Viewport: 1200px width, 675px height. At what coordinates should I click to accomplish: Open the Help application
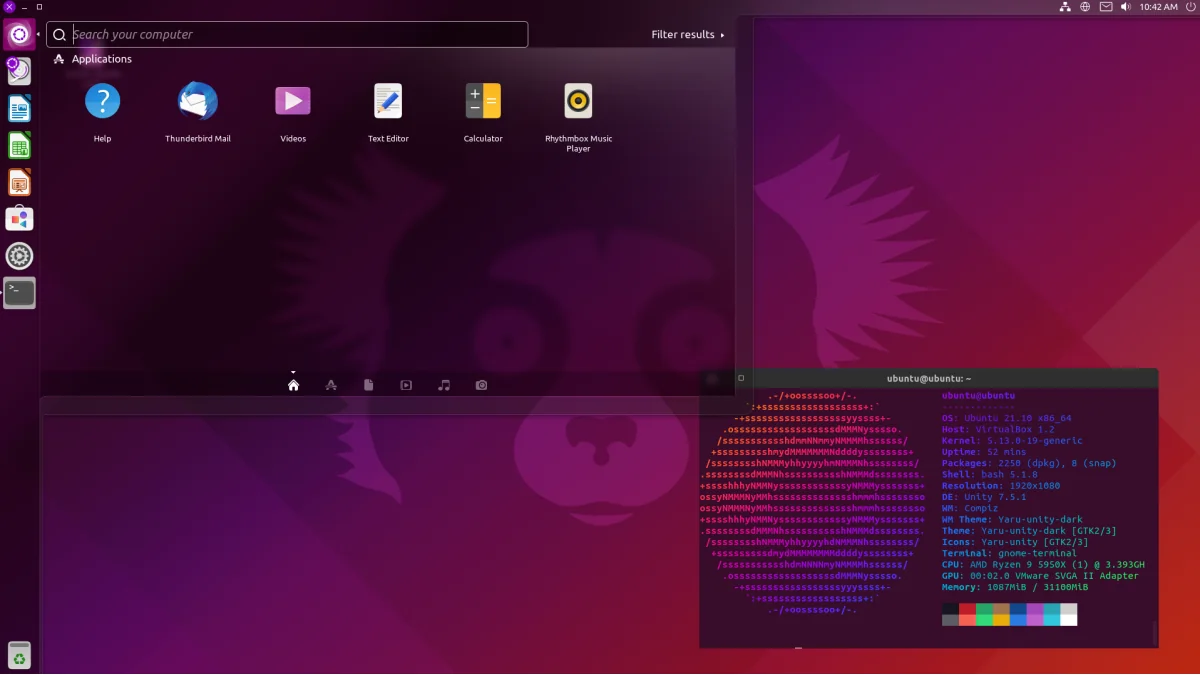point(102,102)
